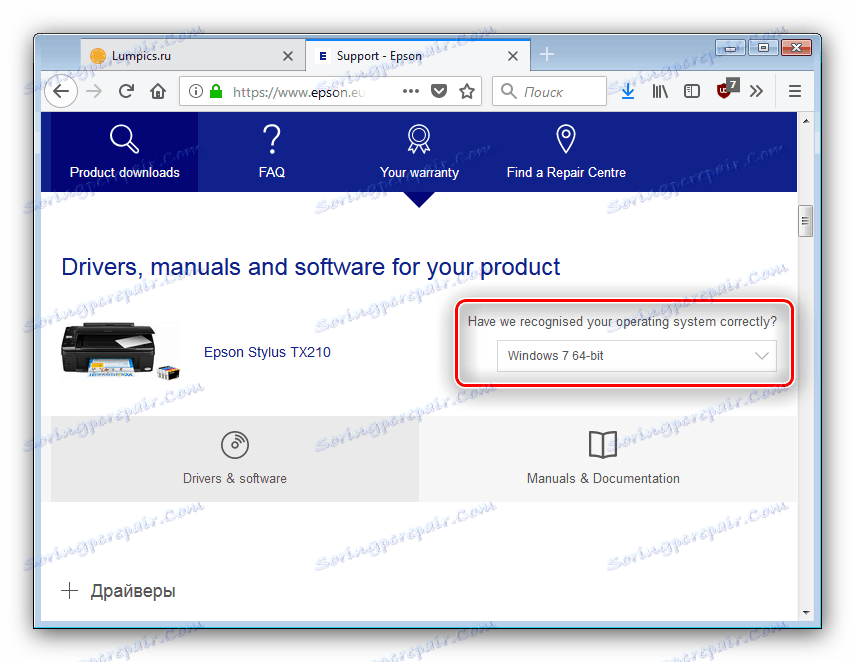The image size is (855, 662).
Task: Select the Drivers & software tab
Action: pos(235,459)
